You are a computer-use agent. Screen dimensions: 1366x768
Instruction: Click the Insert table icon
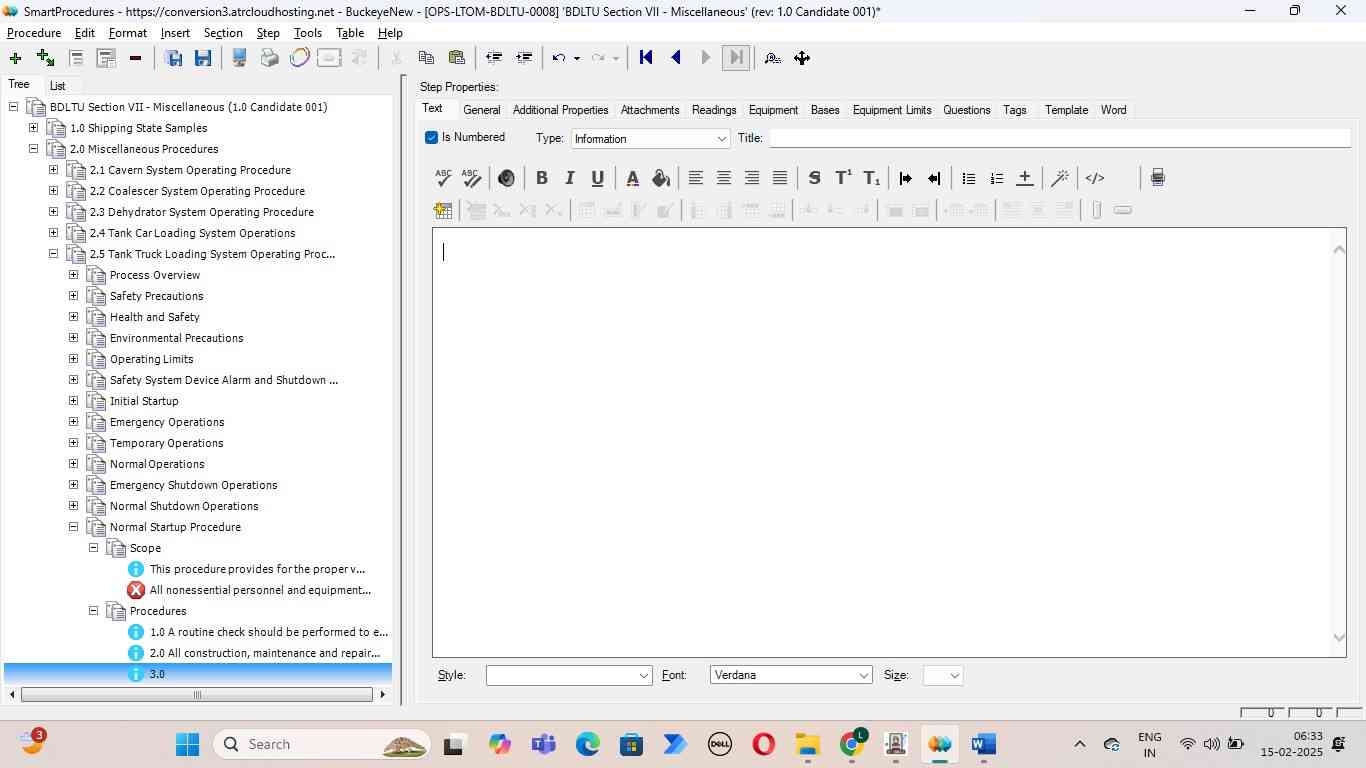[x=443, y=210]
